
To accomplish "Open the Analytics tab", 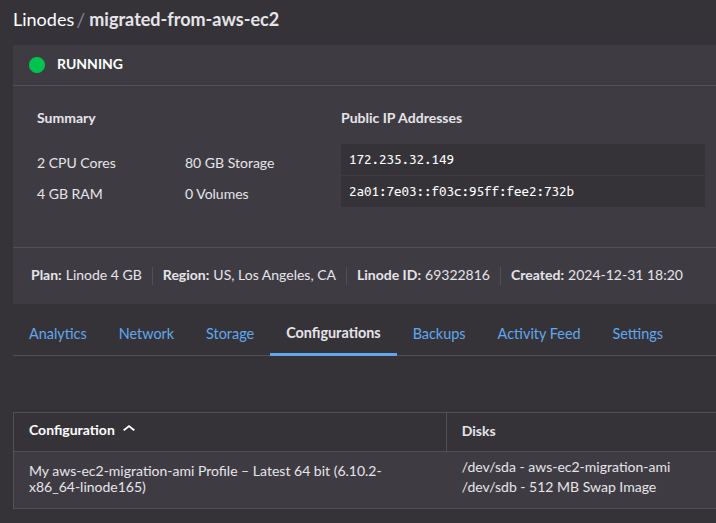I will (x=58, y=334).
